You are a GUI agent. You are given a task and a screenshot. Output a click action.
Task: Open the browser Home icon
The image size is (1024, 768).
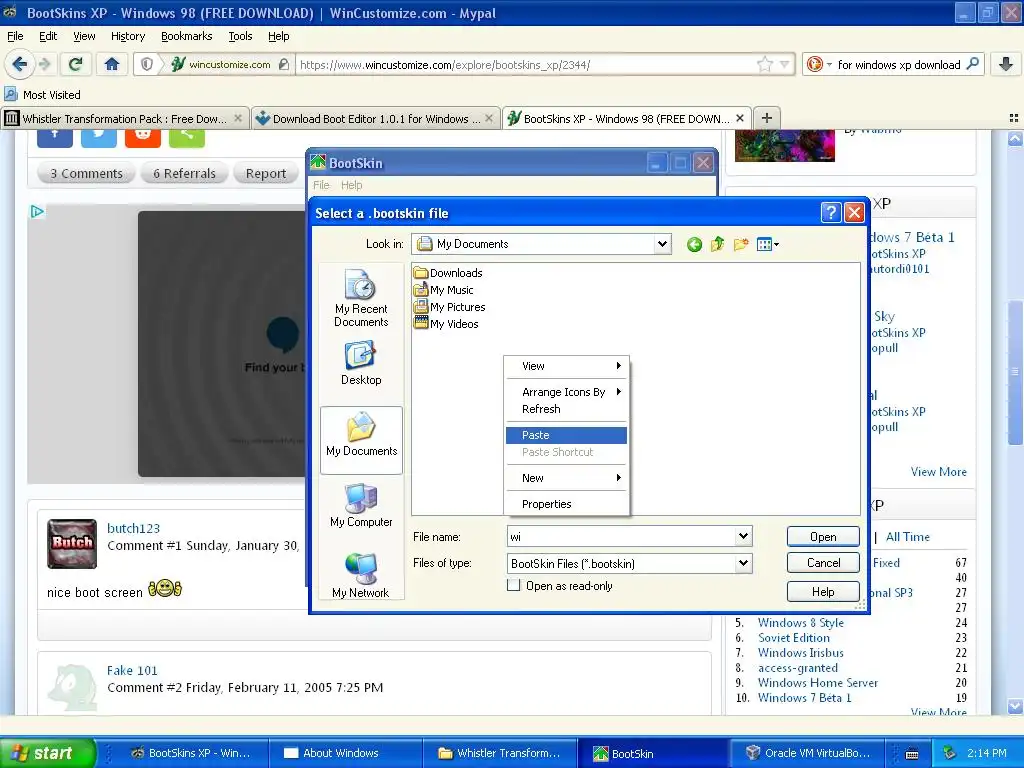point(112,64)
